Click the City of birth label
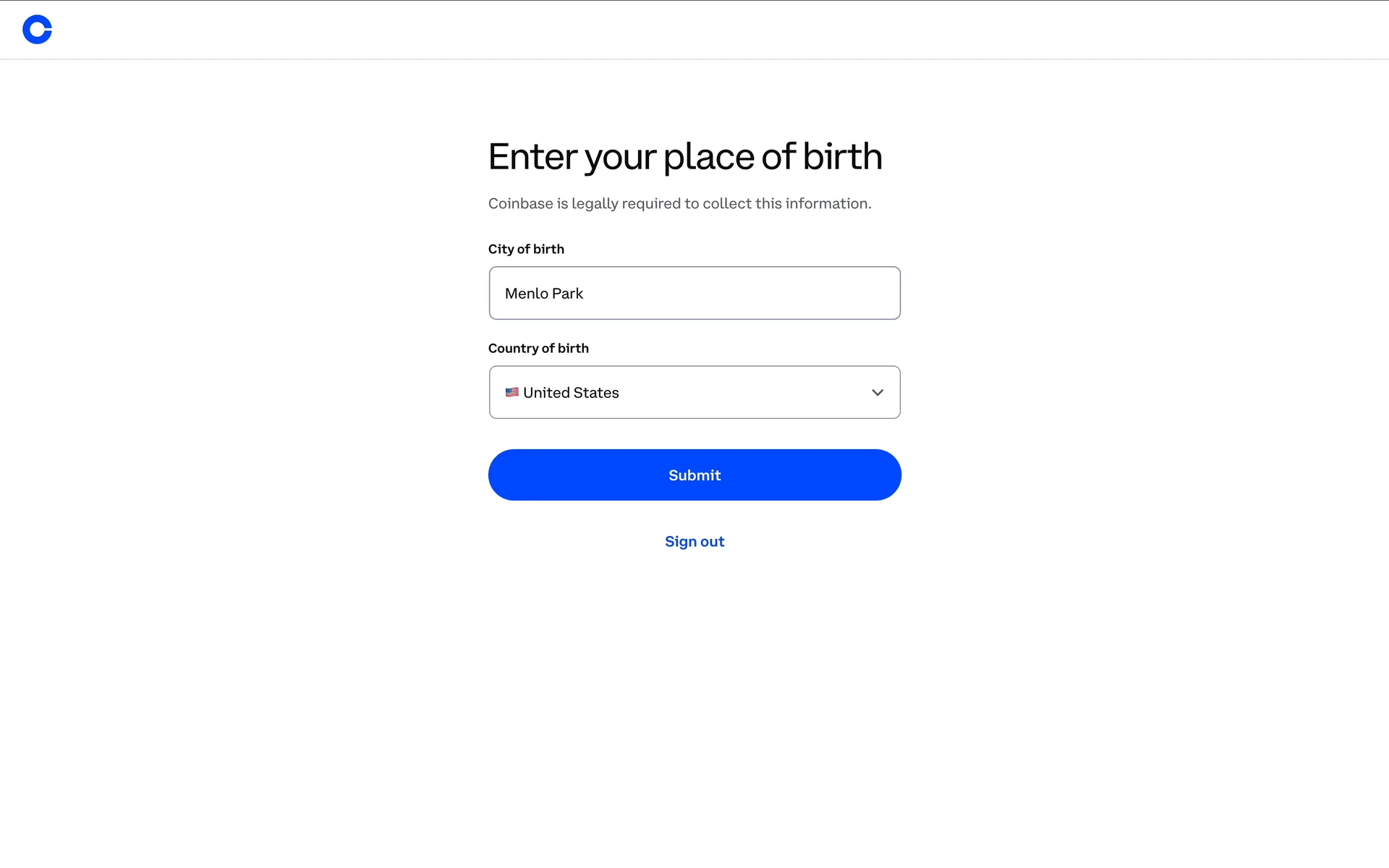1389x868 pixels. click(x=526, y=249)
